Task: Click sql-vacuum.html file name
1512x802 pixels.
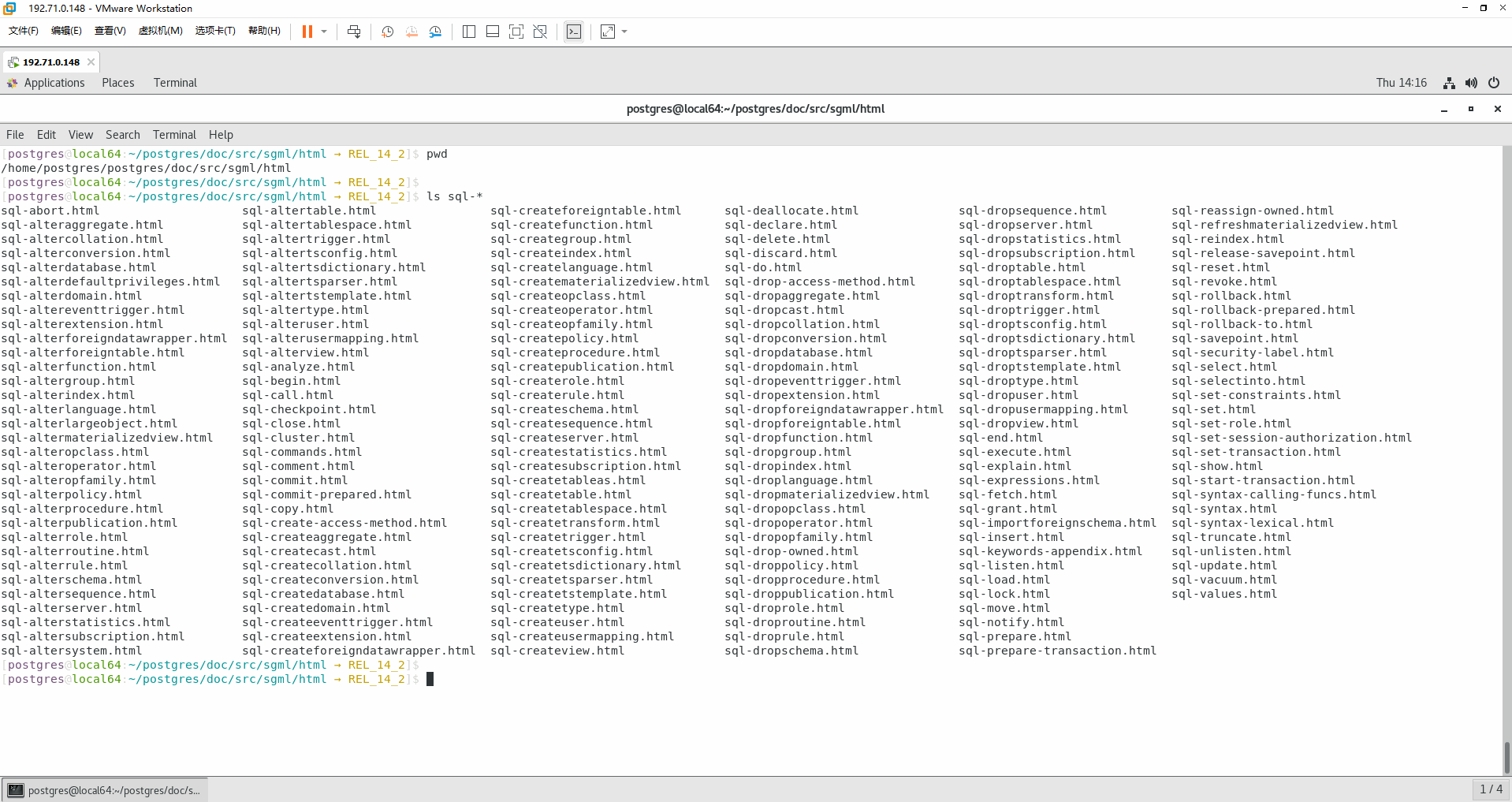Action: point(1224,580)
